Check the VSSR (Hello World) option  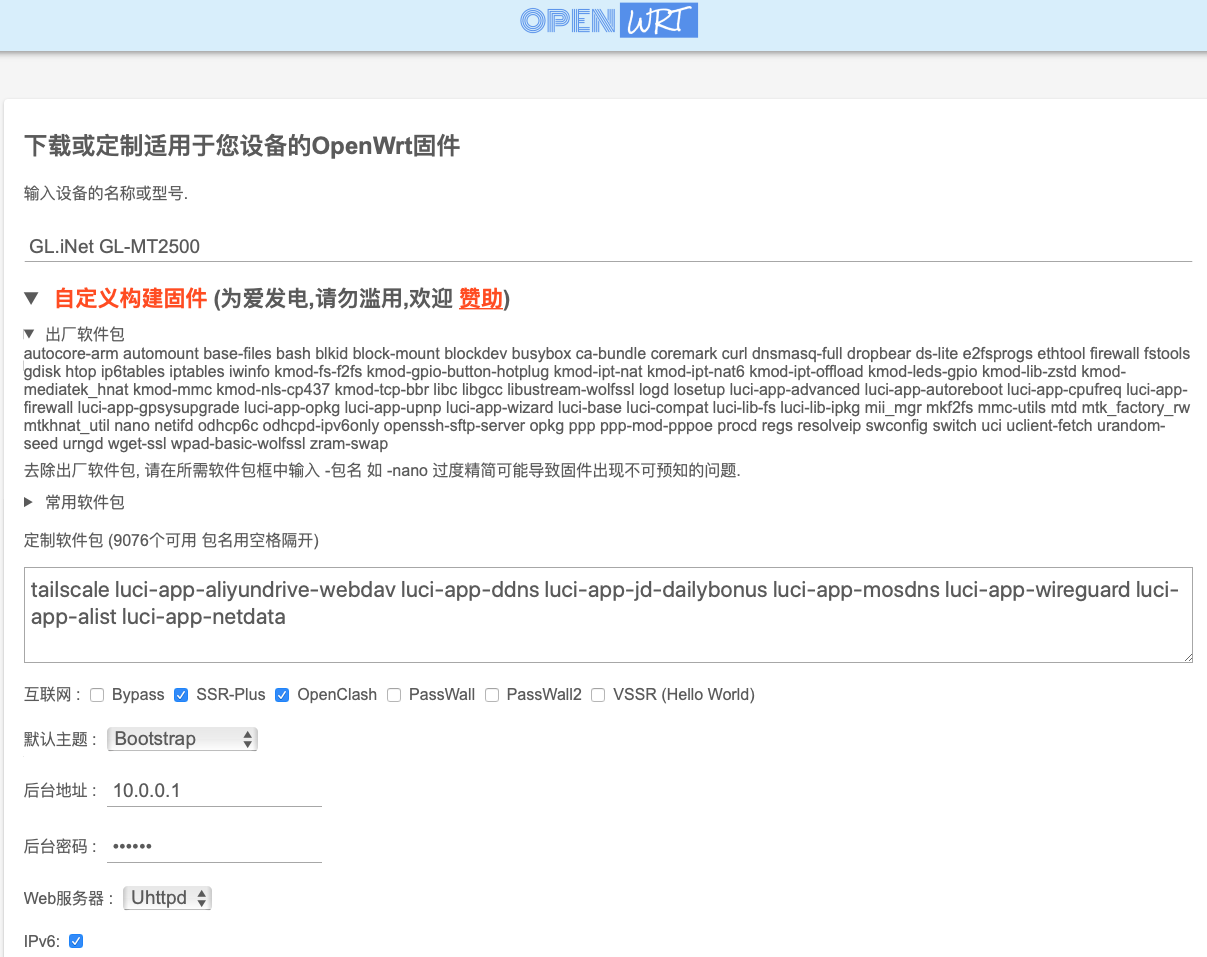pos(598,694)
